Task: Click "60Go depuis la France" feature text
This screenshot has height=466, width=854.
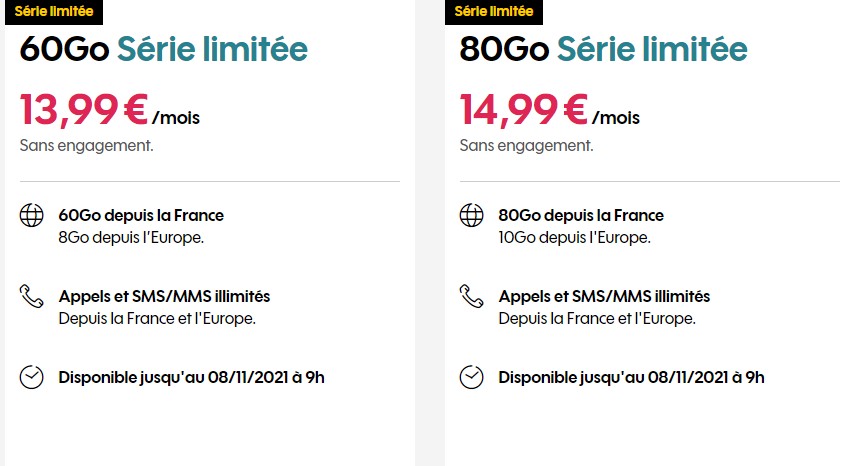Action: [x=141, y=215]
